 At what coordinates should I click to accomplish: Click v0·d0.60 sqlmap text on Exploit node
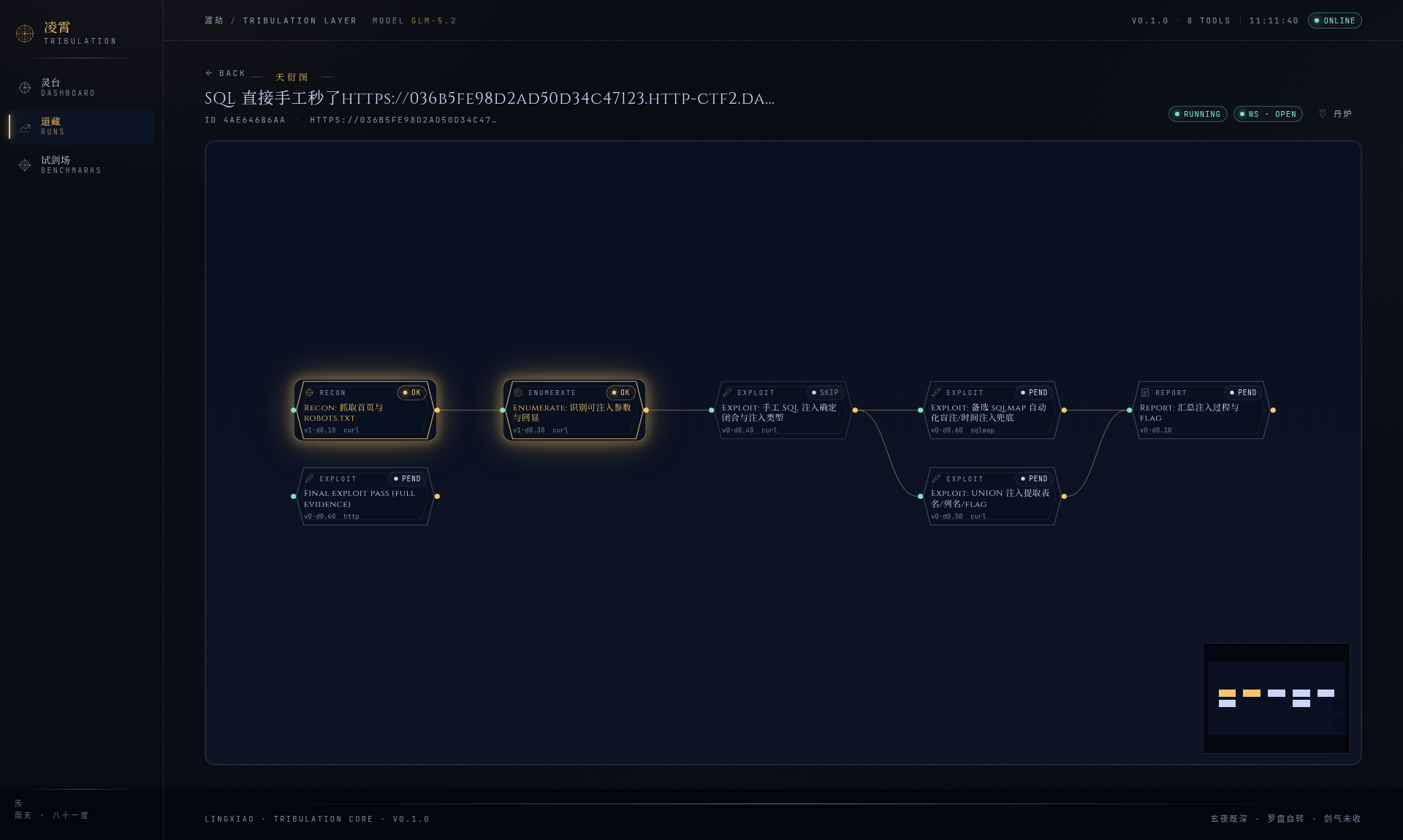962,430
